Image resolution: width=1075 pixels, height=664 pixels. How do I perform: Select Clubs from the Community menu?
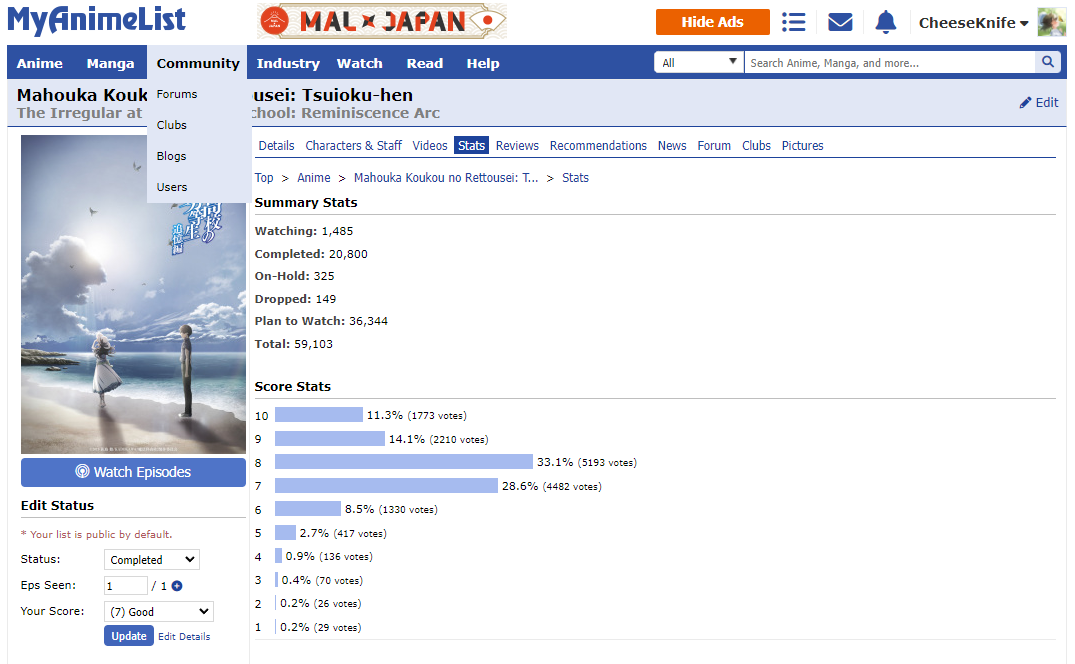pos(172,125)
